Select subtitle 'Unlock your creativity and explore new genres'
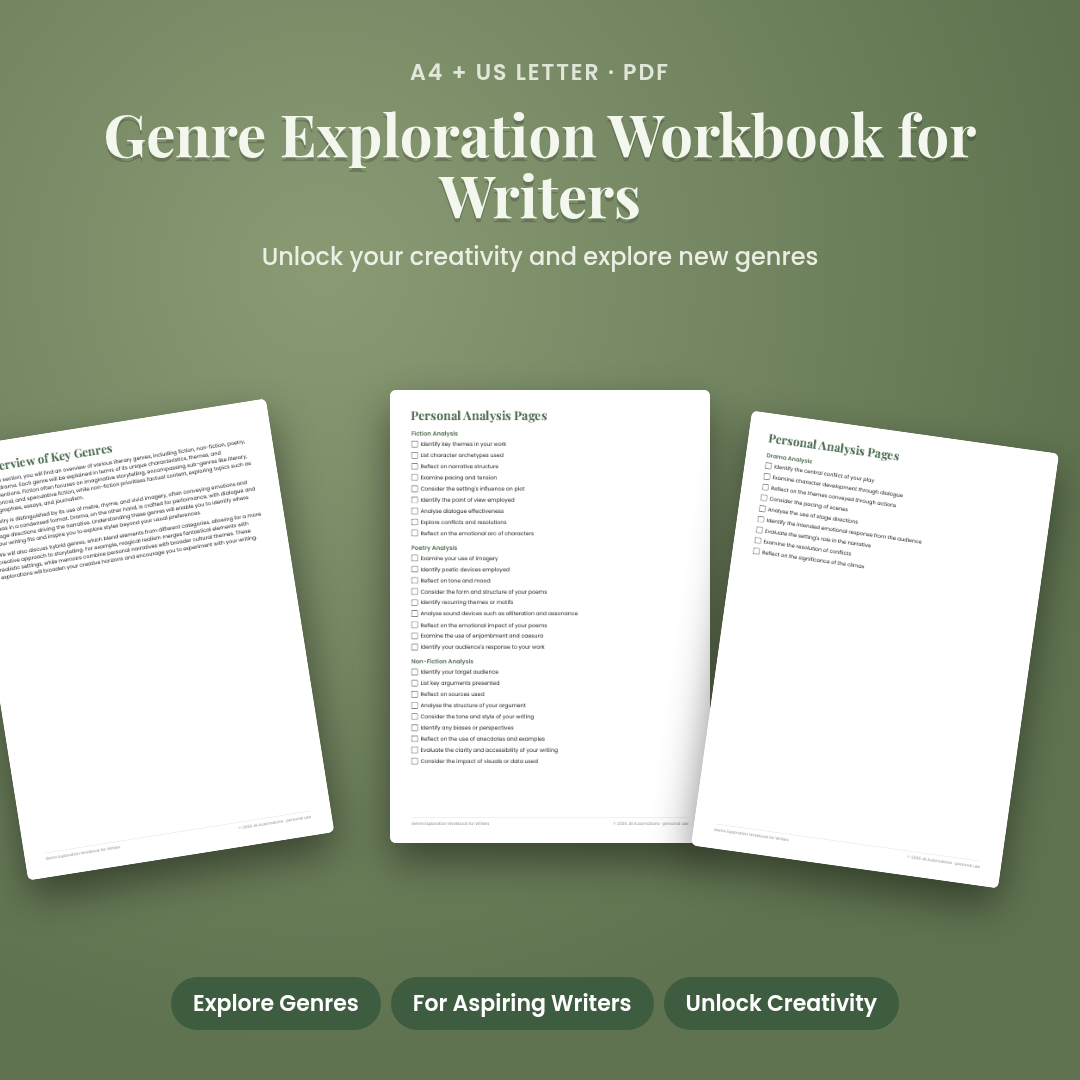Screen dimensions: 1080x1080 (540, 256)
